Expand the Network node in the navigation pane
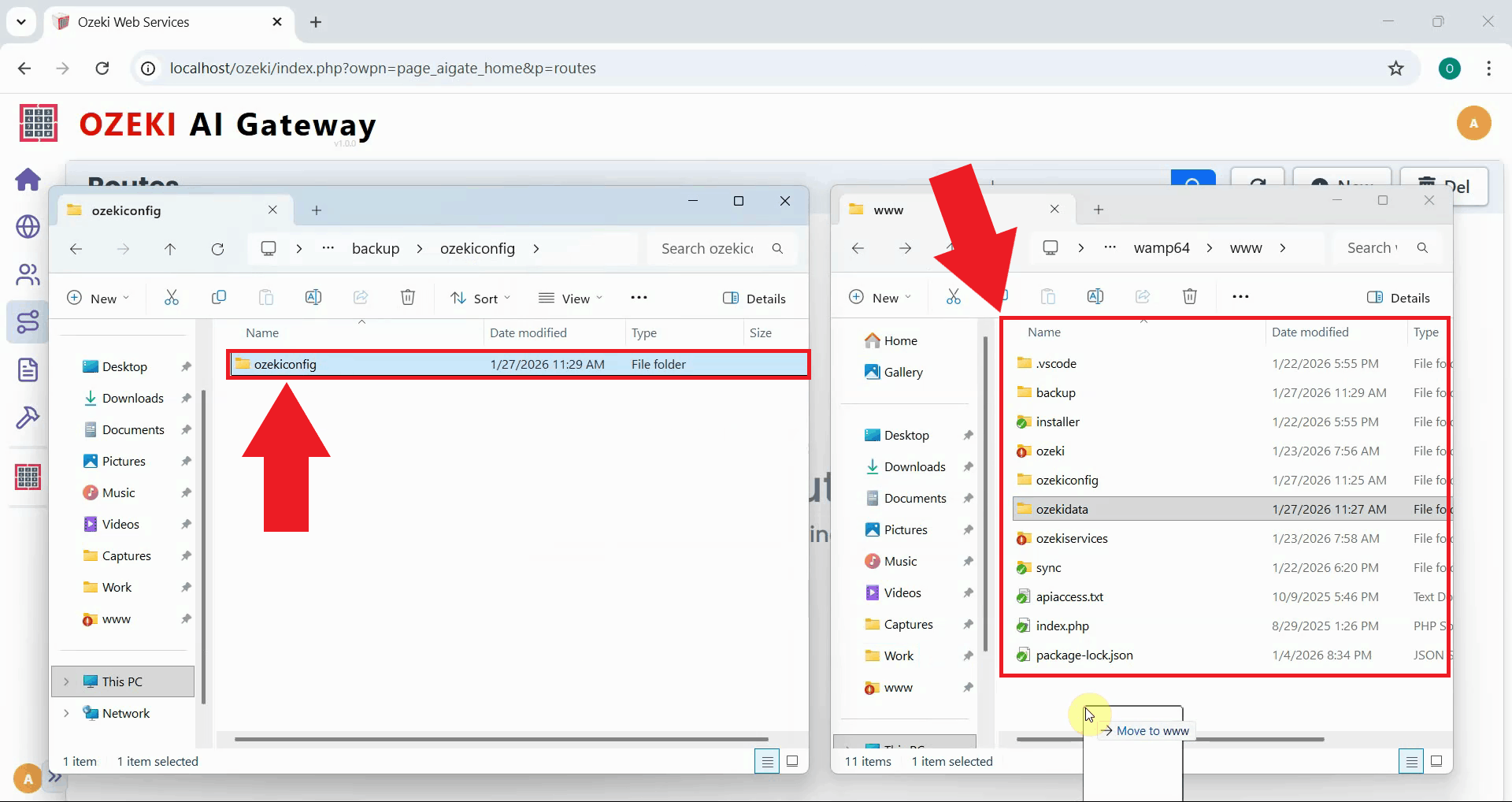 point(66,713)
